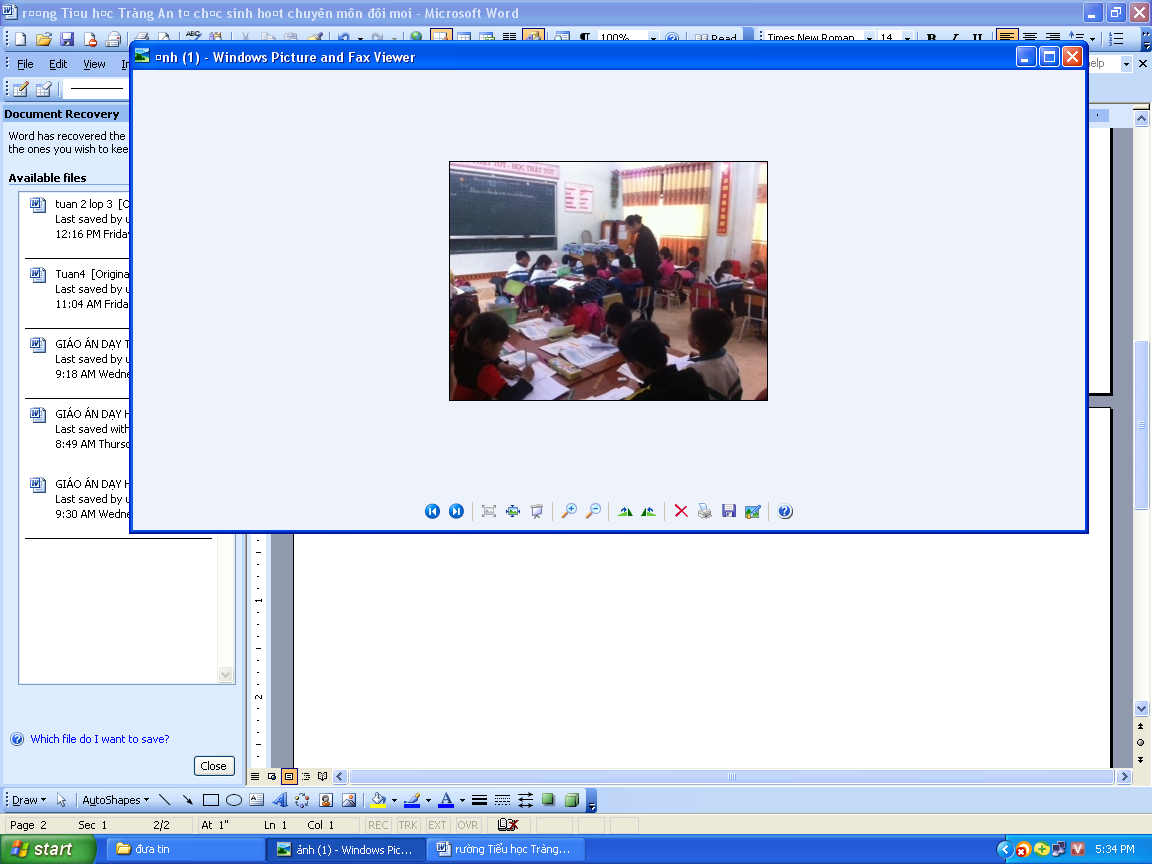
Task: Toggle OVR overtype mode in status bar
Action: [468, 825]
